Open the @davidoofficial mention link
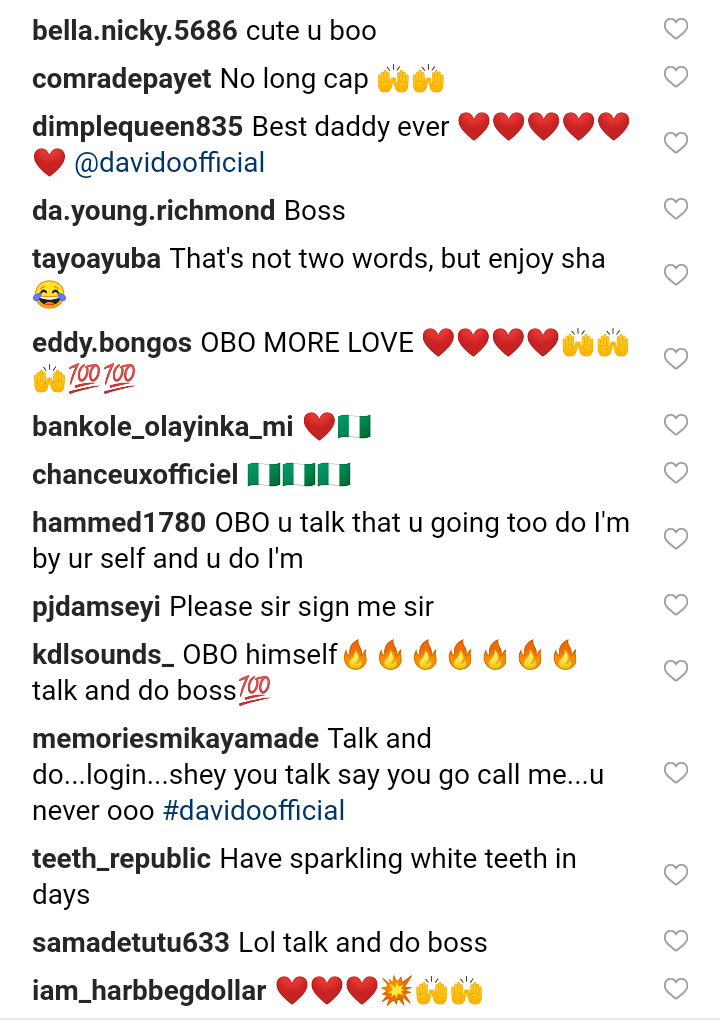The width and height of the screenshot is (720, 1024). (170, 162)
